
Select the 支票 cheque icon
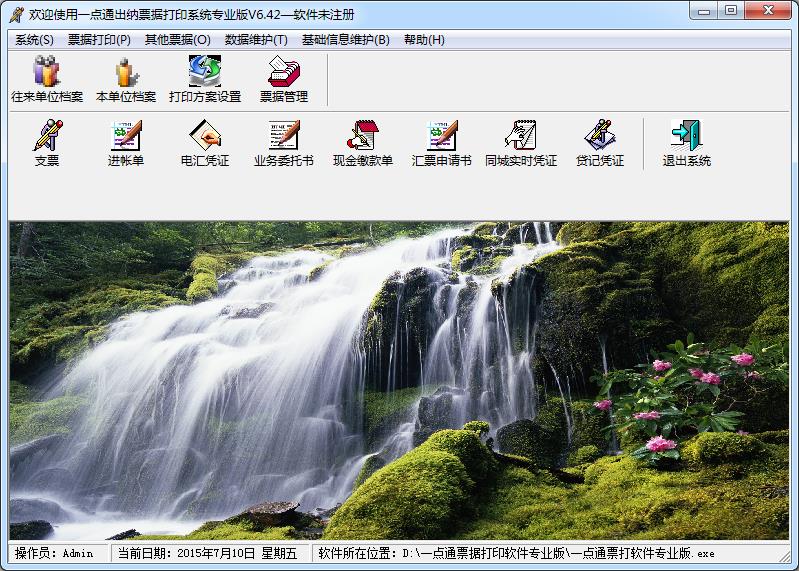47,143
